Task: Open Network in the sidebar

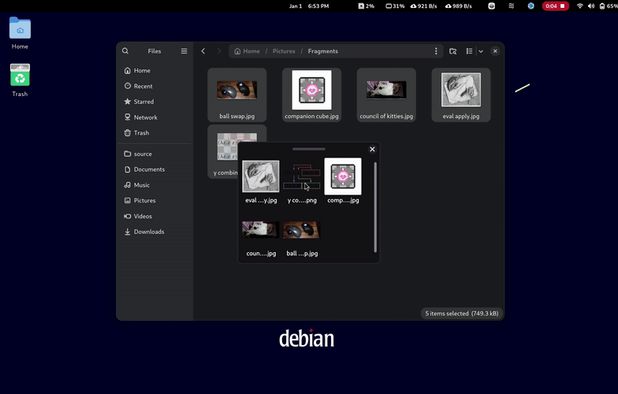Action: point(155,117)
